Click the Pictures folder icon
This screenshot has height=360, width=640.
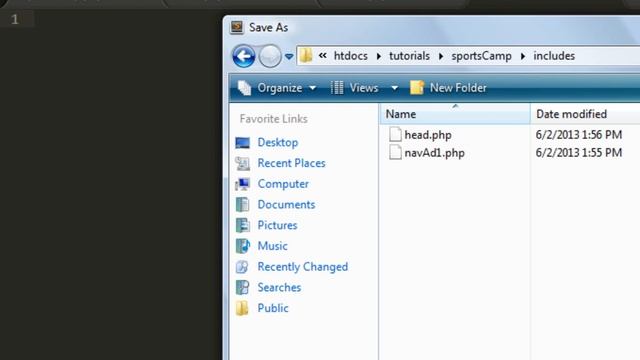pos(242,225)
